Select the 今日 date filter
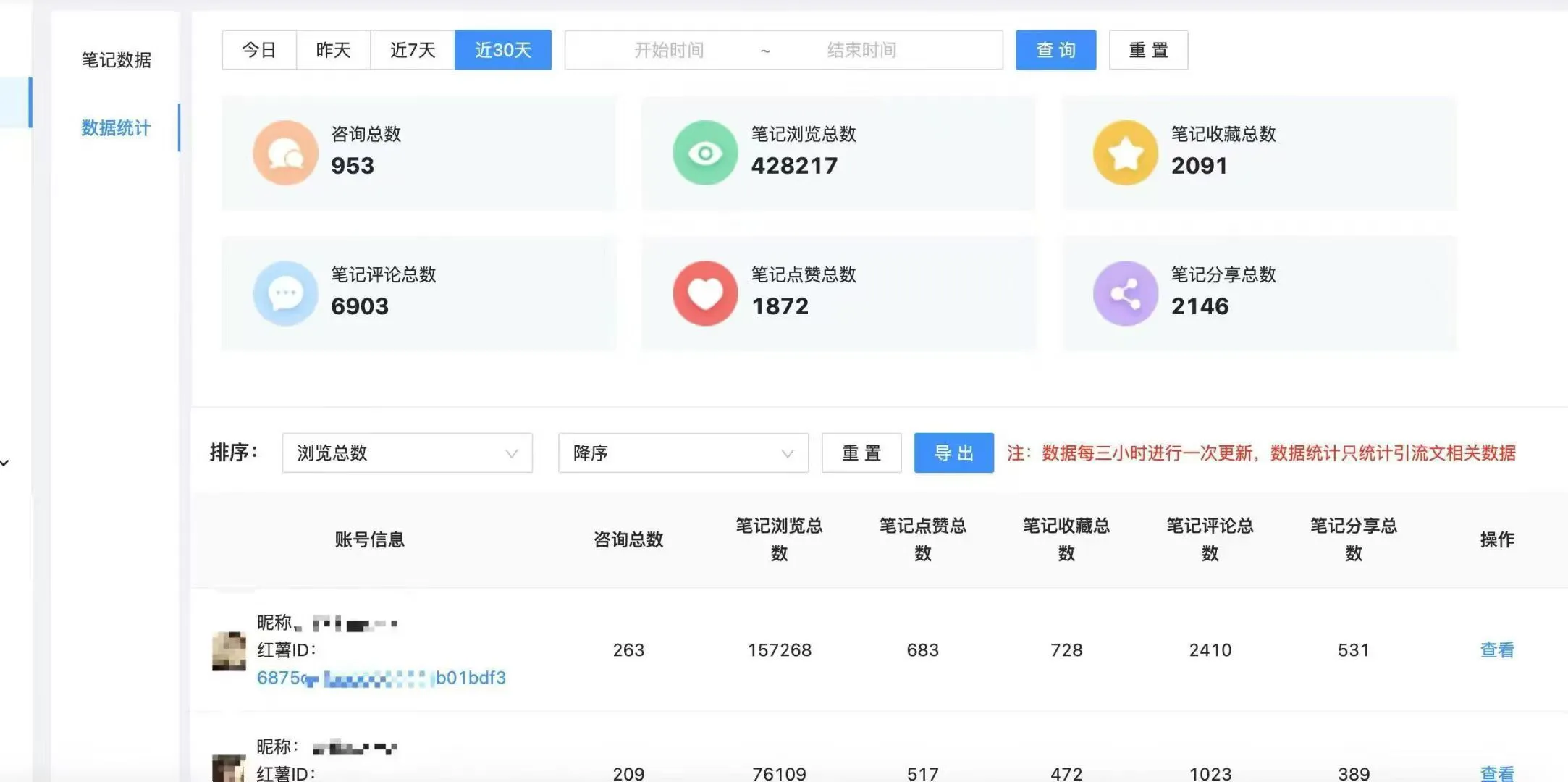Image resolution: width=1568 pixels, height=782 pixels. pyautogui.click(x=258, y=49)
